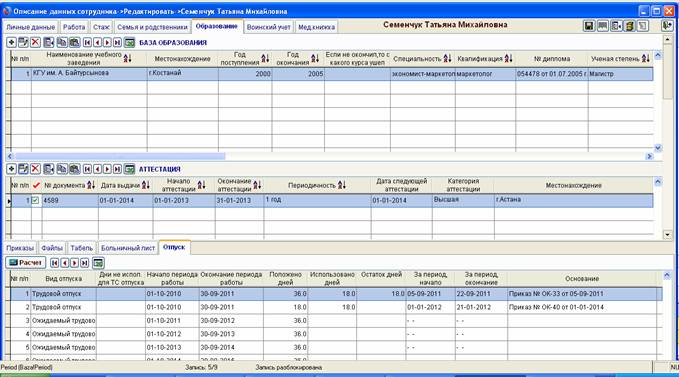This screenshot has height=377, width=679.
Task: Switch to the Мед книжка tab
Action: tap(316, 27)
